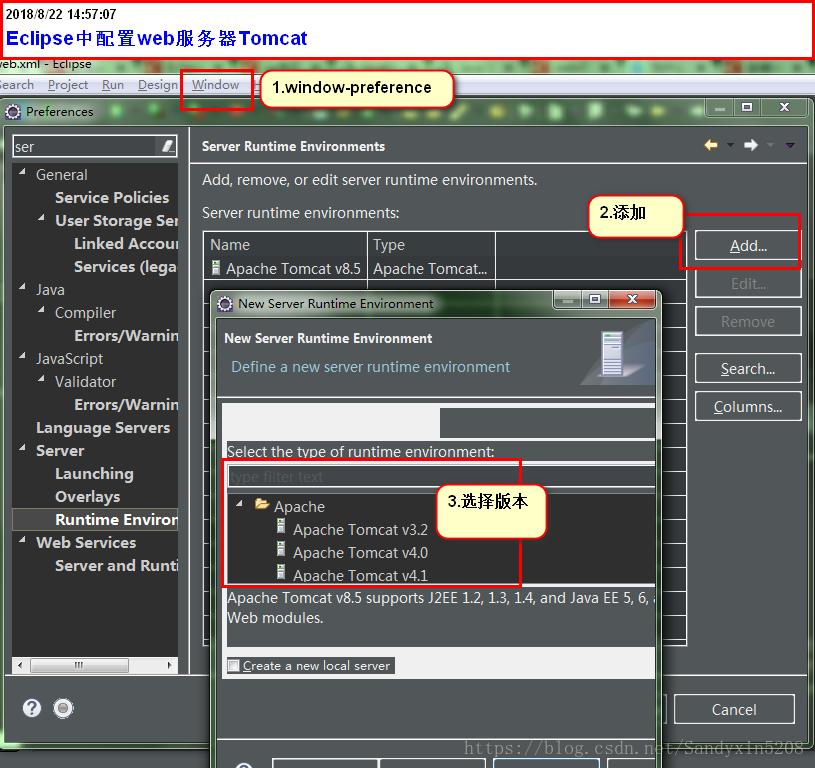This screenshot has width=815, height=768.
Task: Click the Cancel button in Preferences
Action: 734,709
